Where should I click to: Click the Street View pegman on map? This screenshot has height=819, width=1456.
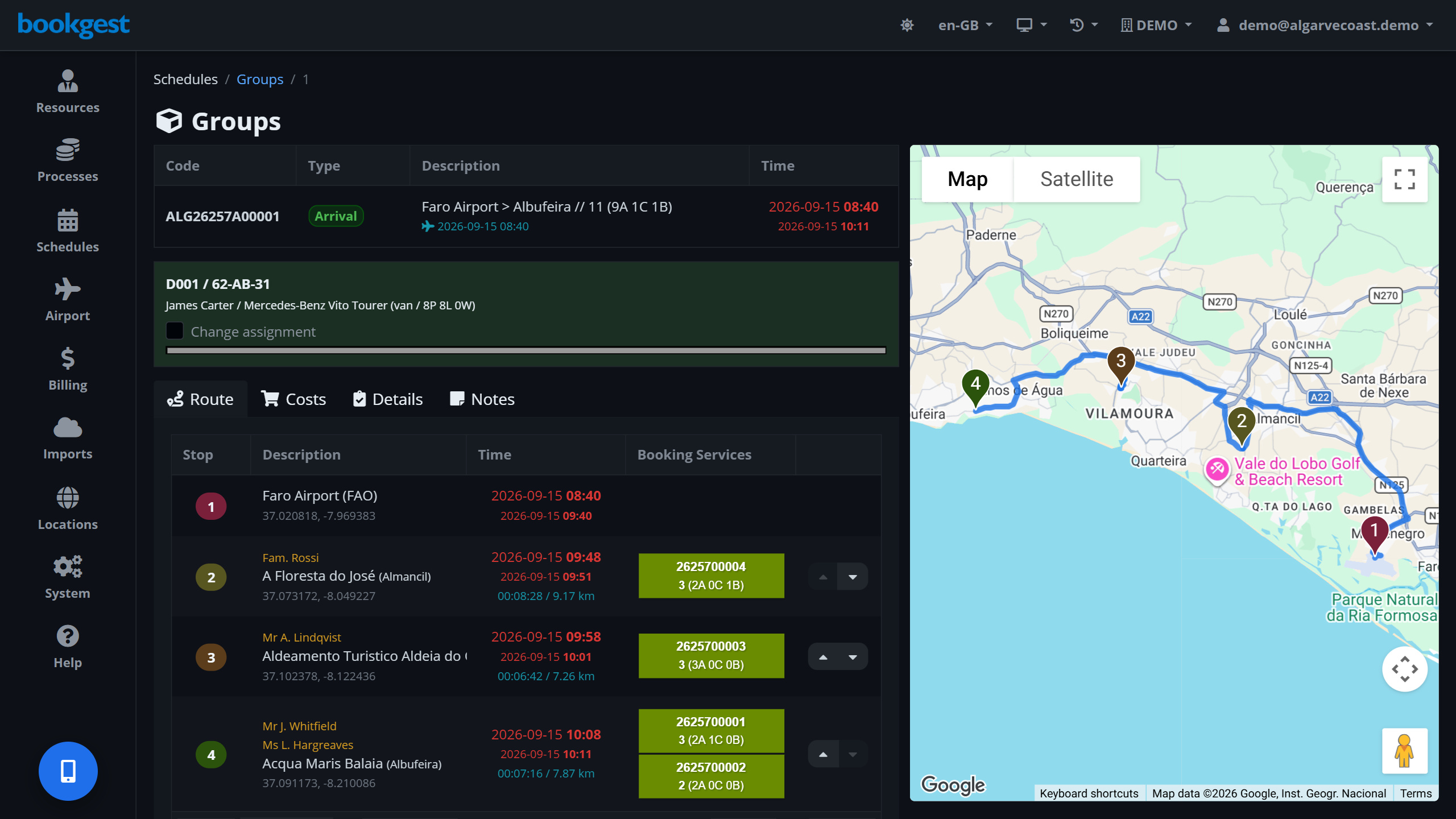1404,751
